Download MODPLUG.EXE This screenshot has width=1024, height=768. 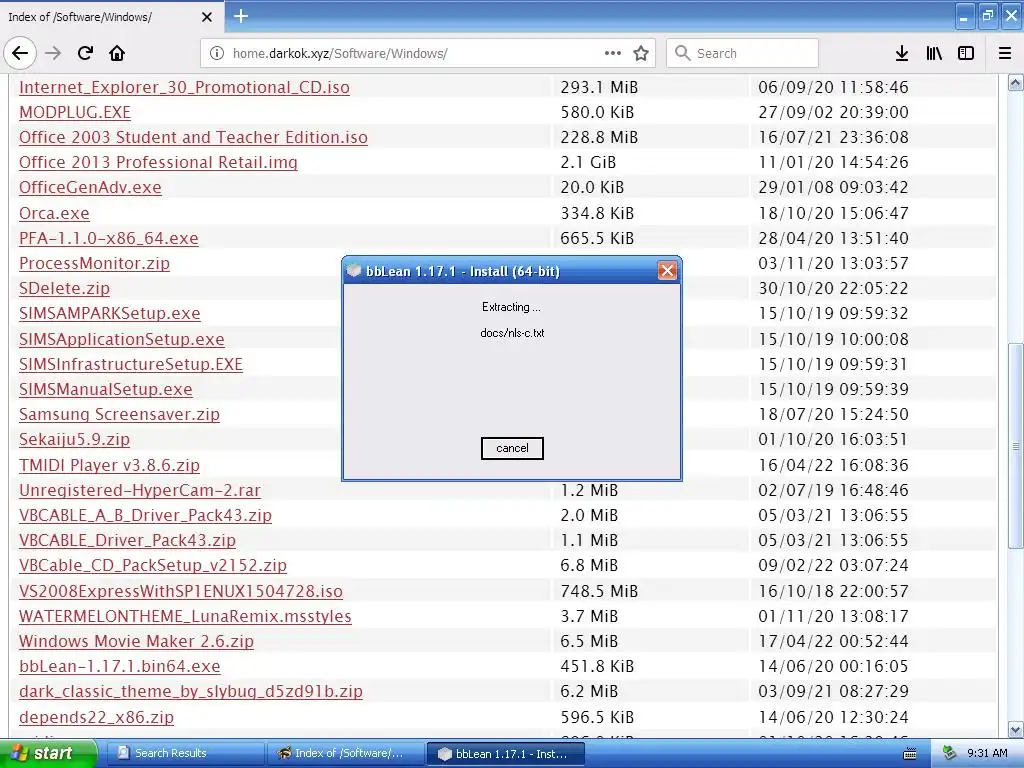point(75,112)
